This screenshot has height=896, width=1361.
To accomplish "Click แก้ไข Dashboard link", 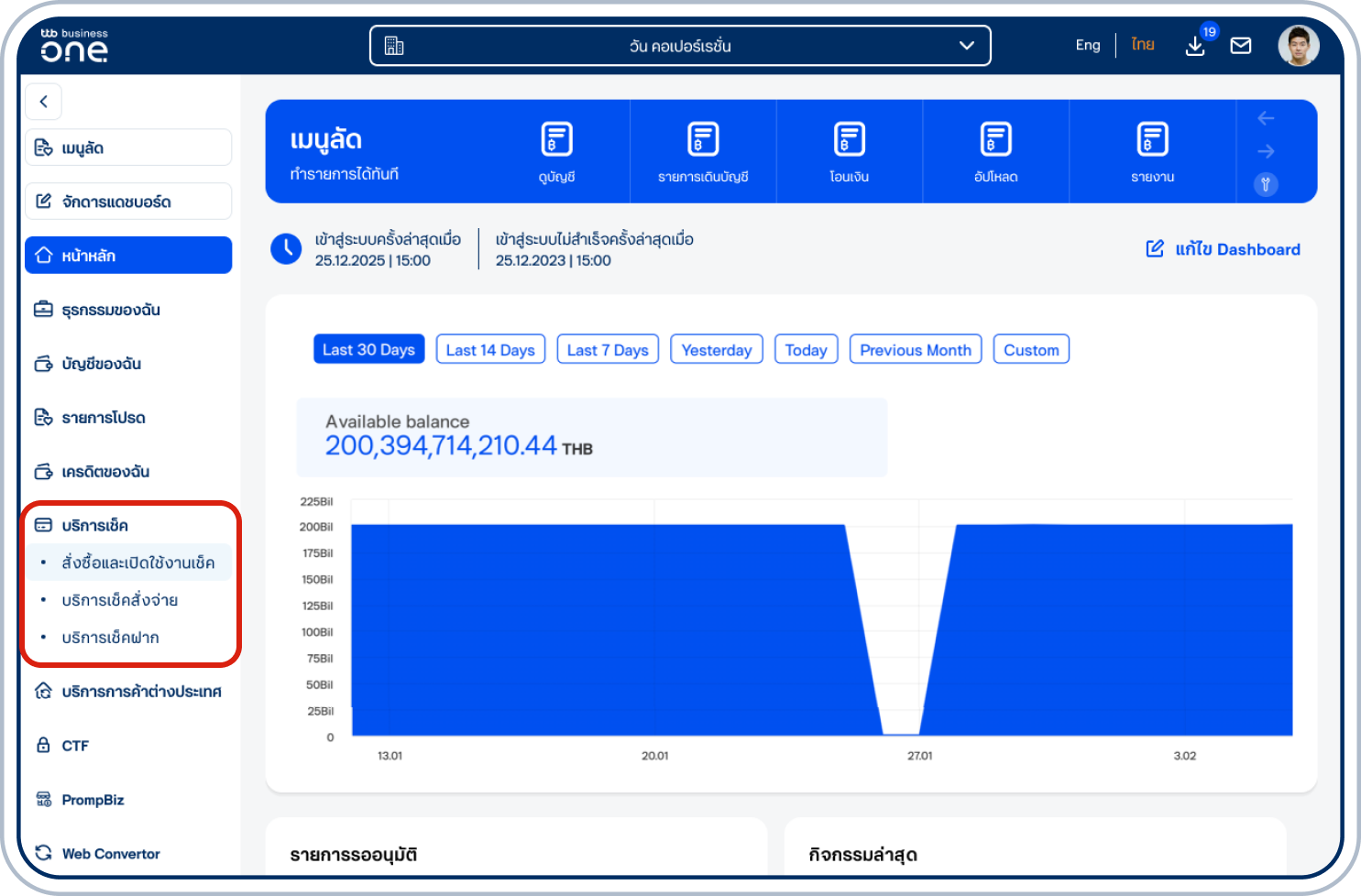I will pos(1224,249).
